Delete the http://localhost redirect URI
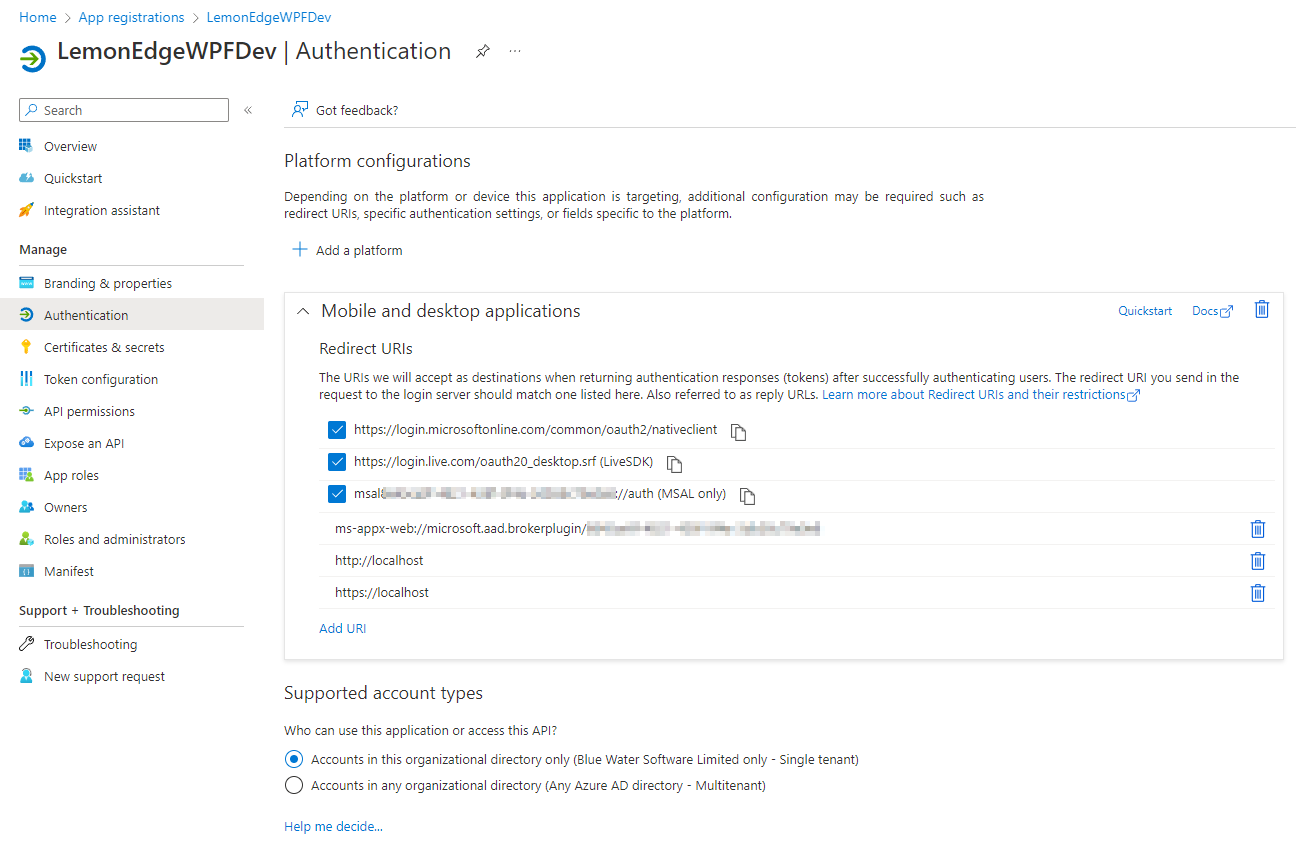 [x=1258, y=561]
